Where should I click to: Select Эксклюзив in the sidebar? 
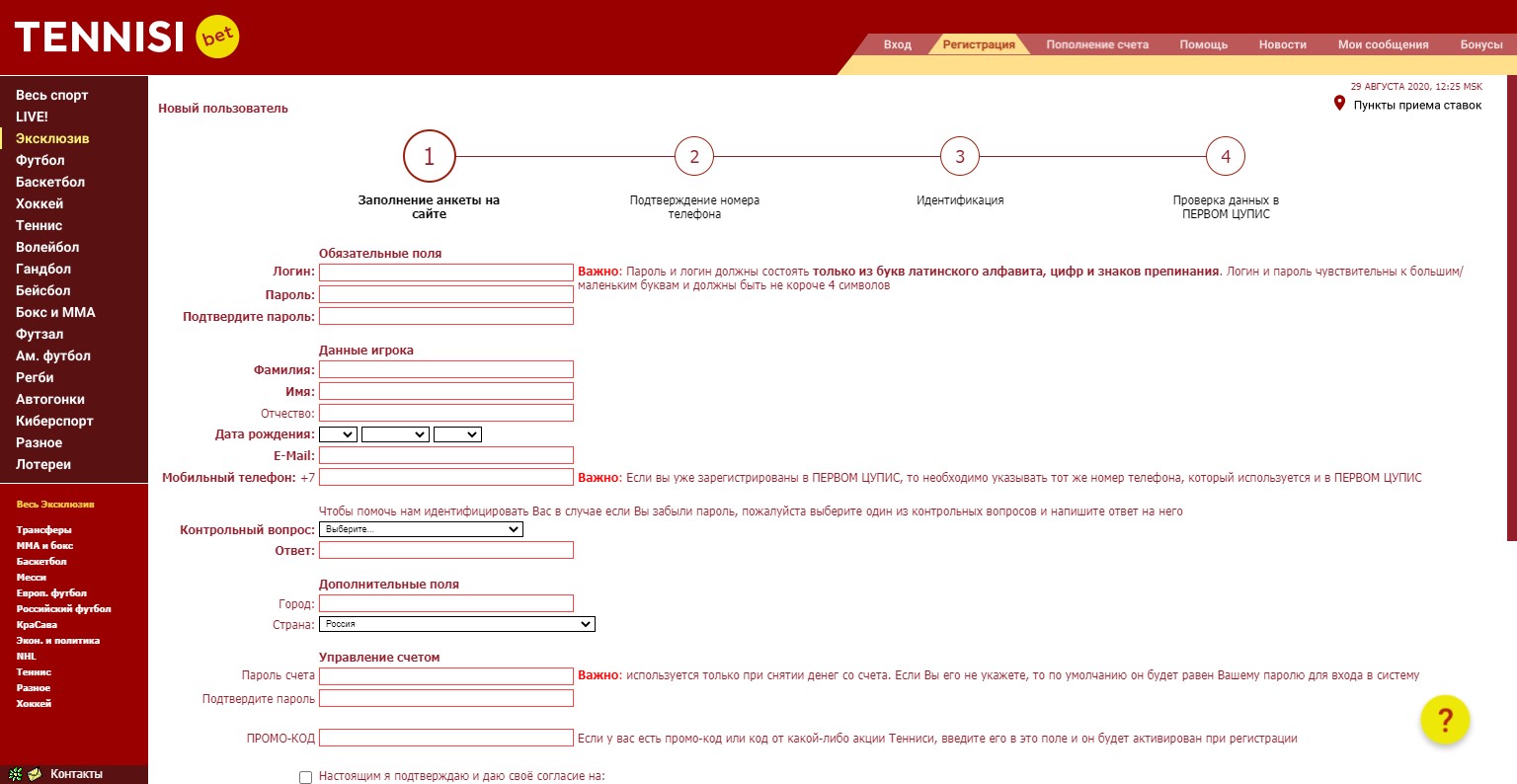[x=52, y=138]
